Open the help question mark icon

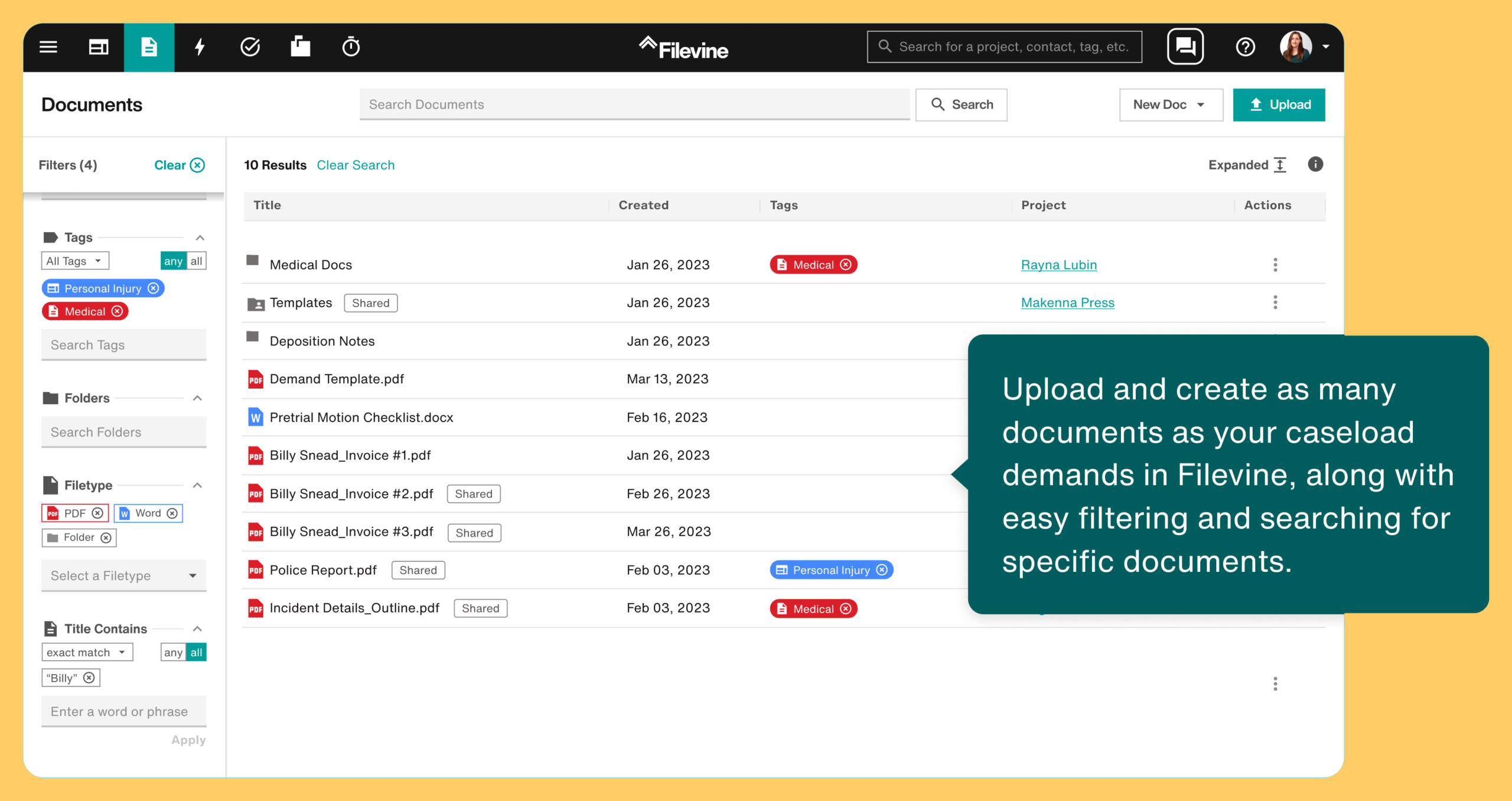pos(1245,47)
